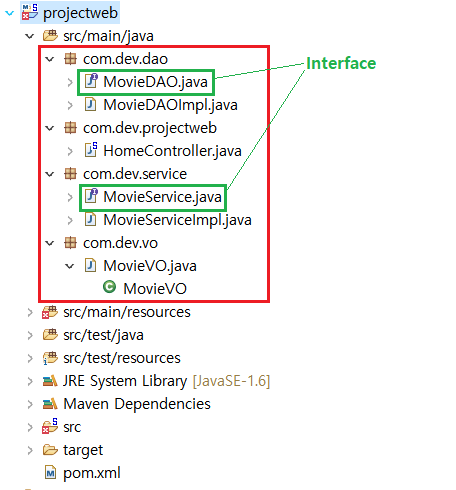Click the JRE System Library icon
This screenshot has width=456, height=490.
click(x=50, y=381)
